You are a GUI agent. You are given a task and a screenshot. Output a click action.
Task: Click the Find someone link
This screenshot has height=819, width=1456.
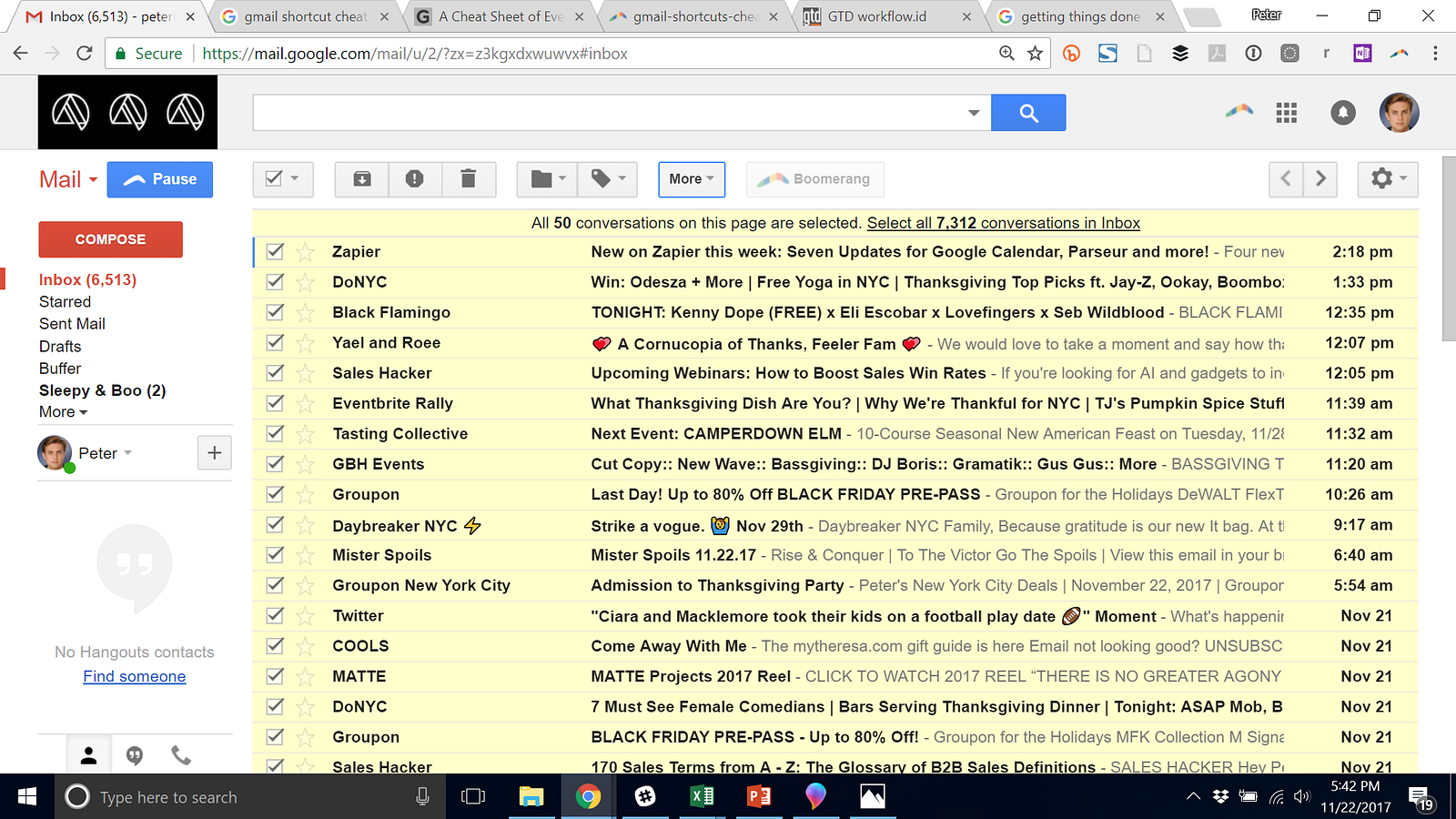coord(135,676)
